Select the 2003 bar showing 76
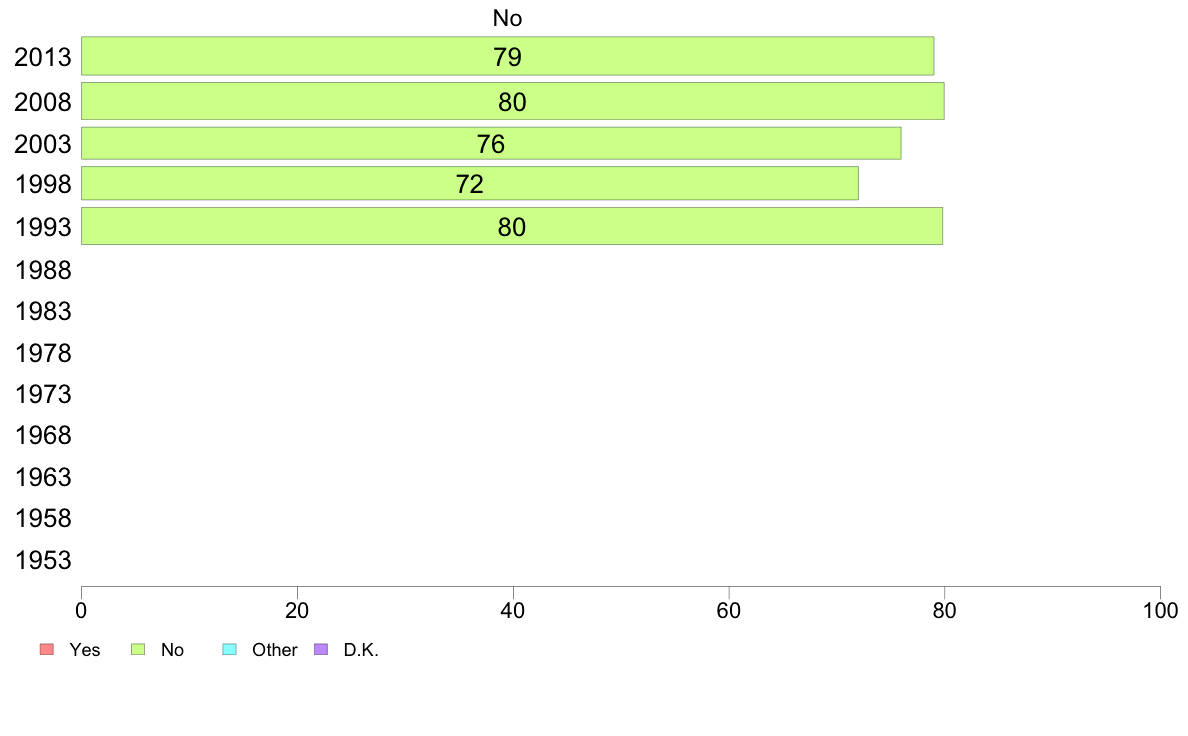 click(491, 143)
